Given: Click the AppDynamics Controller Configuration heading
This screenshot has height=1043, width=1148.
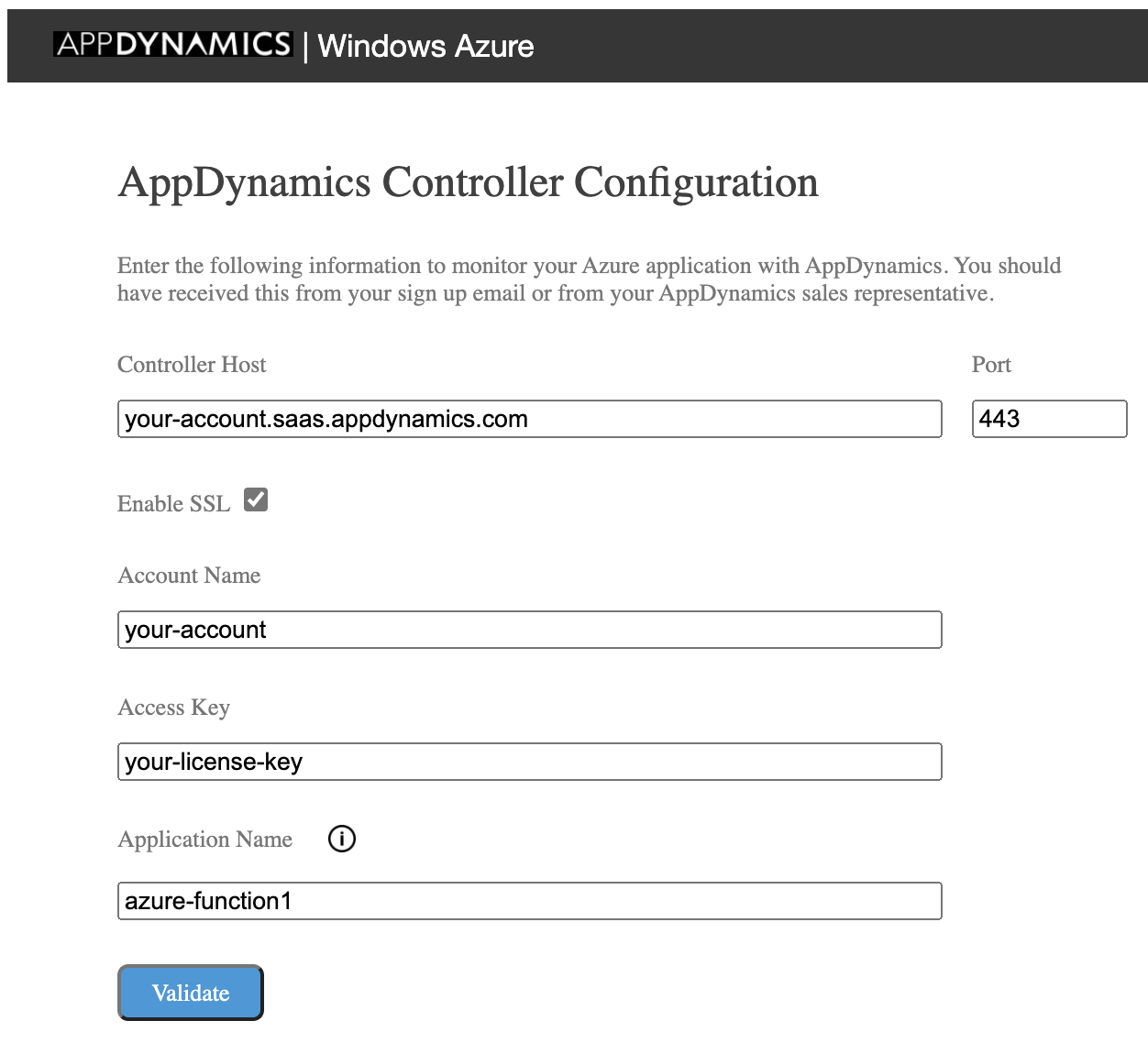Looking at the screenshot, I should point(467,181).
